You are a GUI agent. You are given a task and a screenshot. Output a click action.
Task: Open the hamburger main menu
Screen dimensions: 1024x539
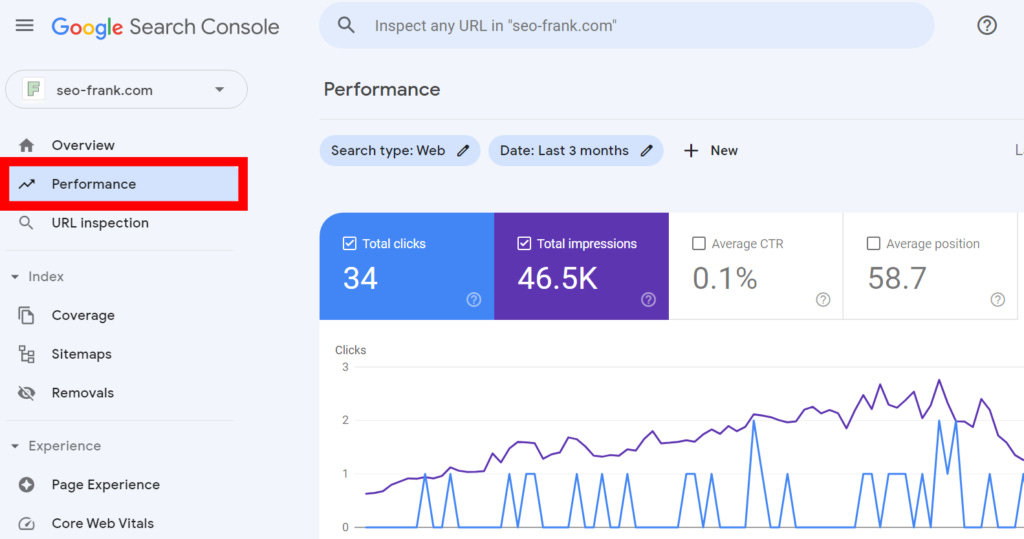point(25,26)
